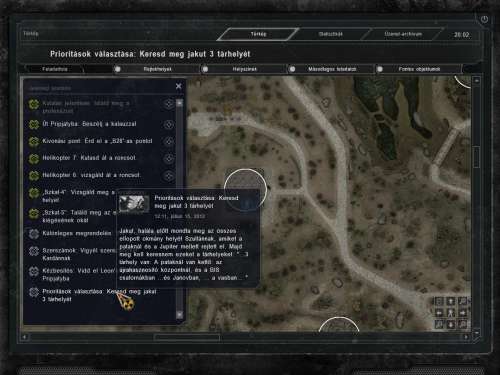
Task: Click the circled map marker at center
Action: [x=245, y=190]
